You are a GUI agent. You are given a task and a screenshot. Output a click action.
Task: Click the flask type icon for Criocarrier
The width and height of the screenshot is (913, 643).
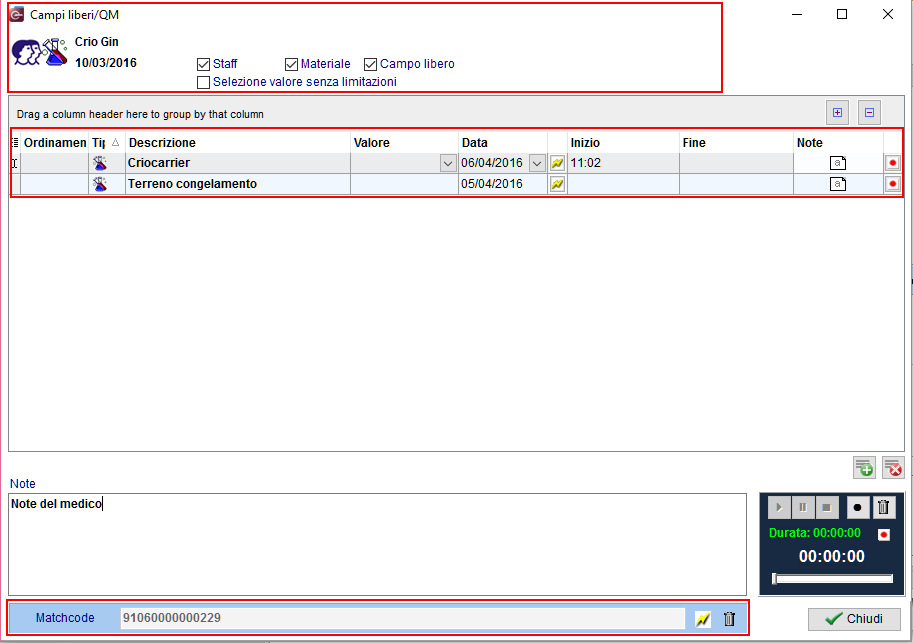point(100,163)
